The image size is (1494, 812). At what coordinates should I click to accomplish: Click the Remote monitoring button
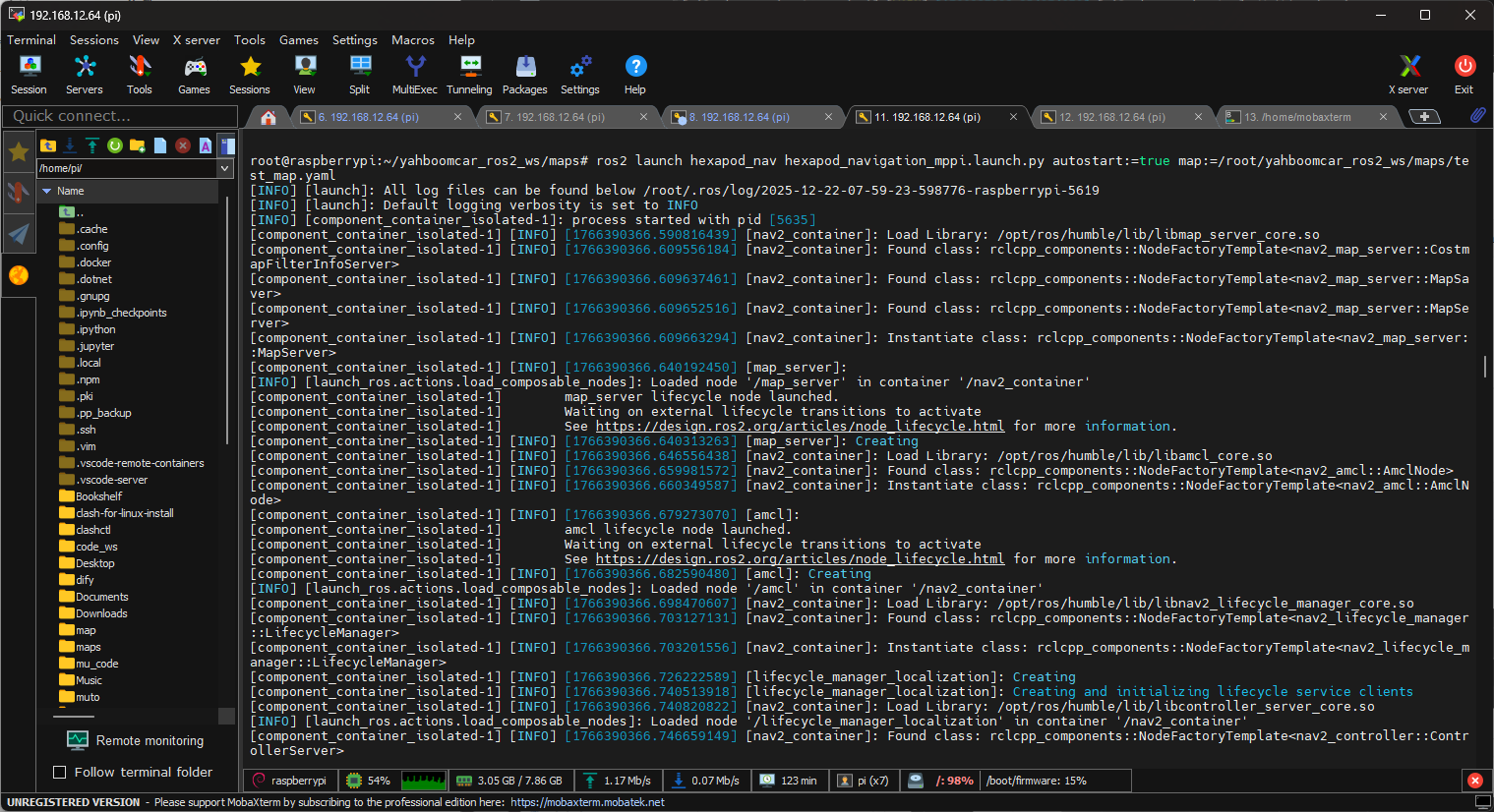click(x=136, y=740)
